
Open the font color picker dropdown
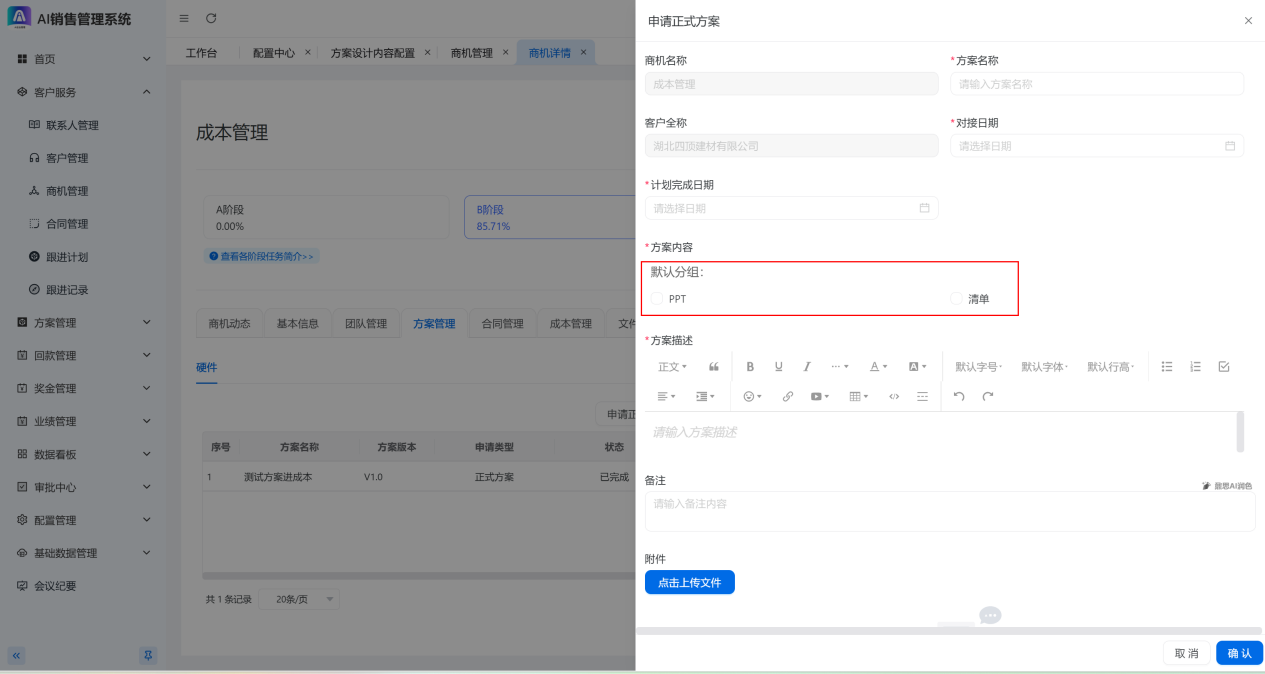tap(877, 367)
